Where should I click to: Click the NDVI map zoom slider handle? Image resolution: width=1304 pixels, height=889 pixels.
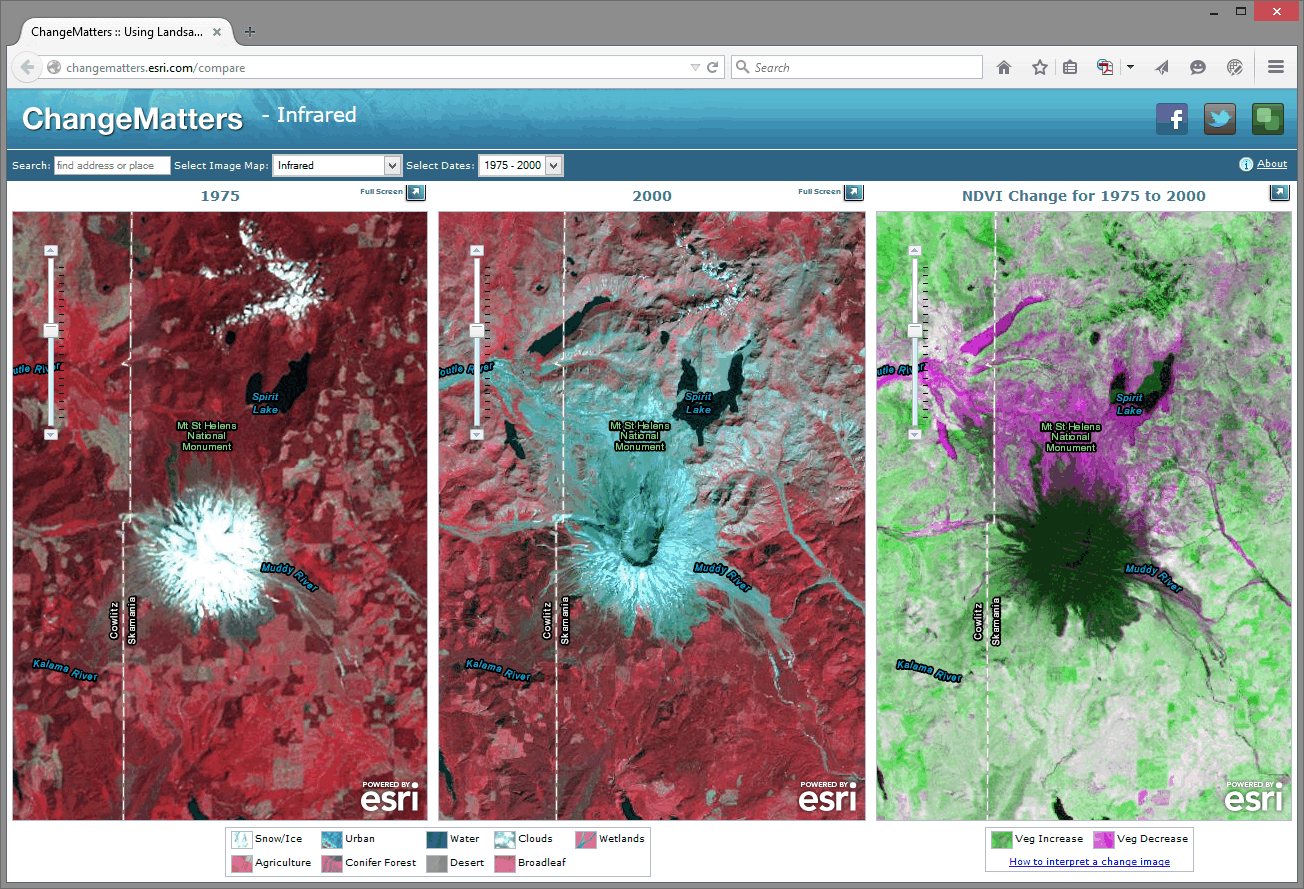(x=914, y=330)
